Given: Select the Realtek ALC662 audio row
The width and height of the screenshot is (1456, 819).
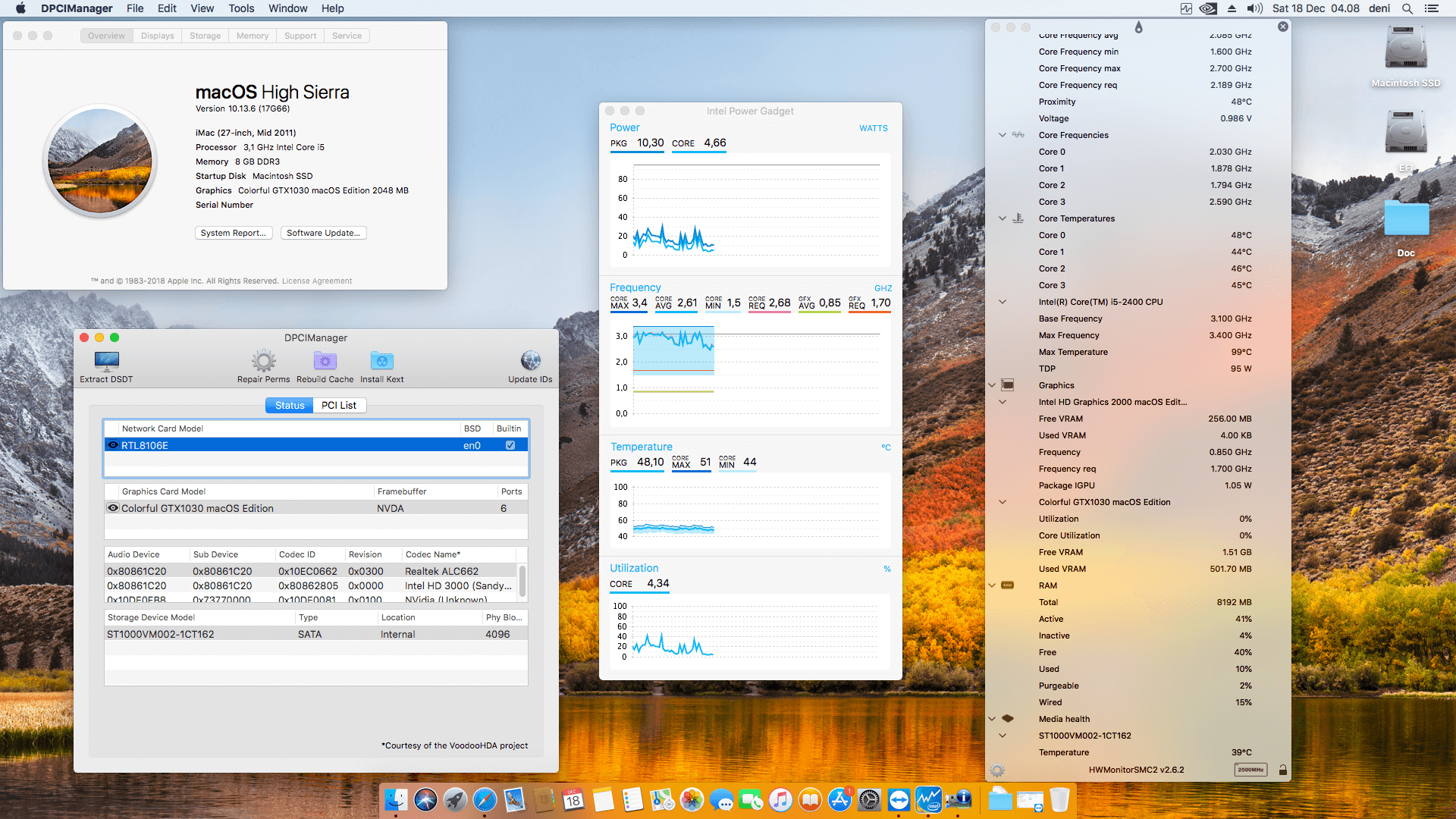Looking at the screenshot, I should pyautogui.click(x=312, y=571).
